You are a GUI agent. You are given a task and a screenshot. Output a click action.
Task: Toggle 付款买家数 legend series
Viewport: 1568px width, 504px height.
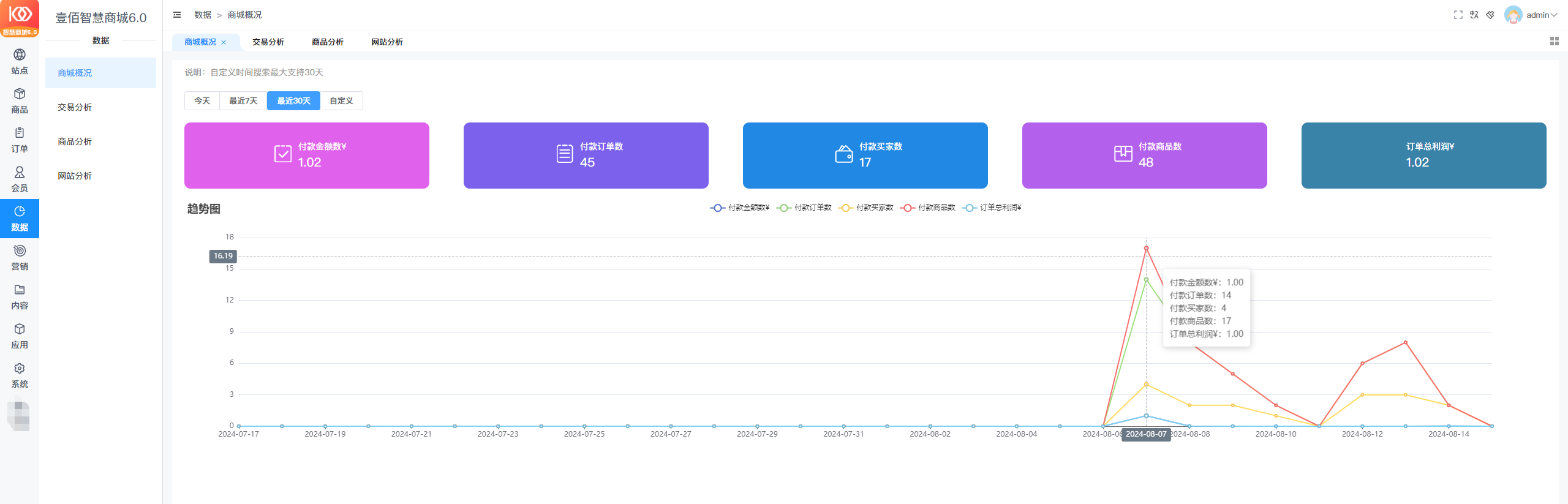point(866,208)
